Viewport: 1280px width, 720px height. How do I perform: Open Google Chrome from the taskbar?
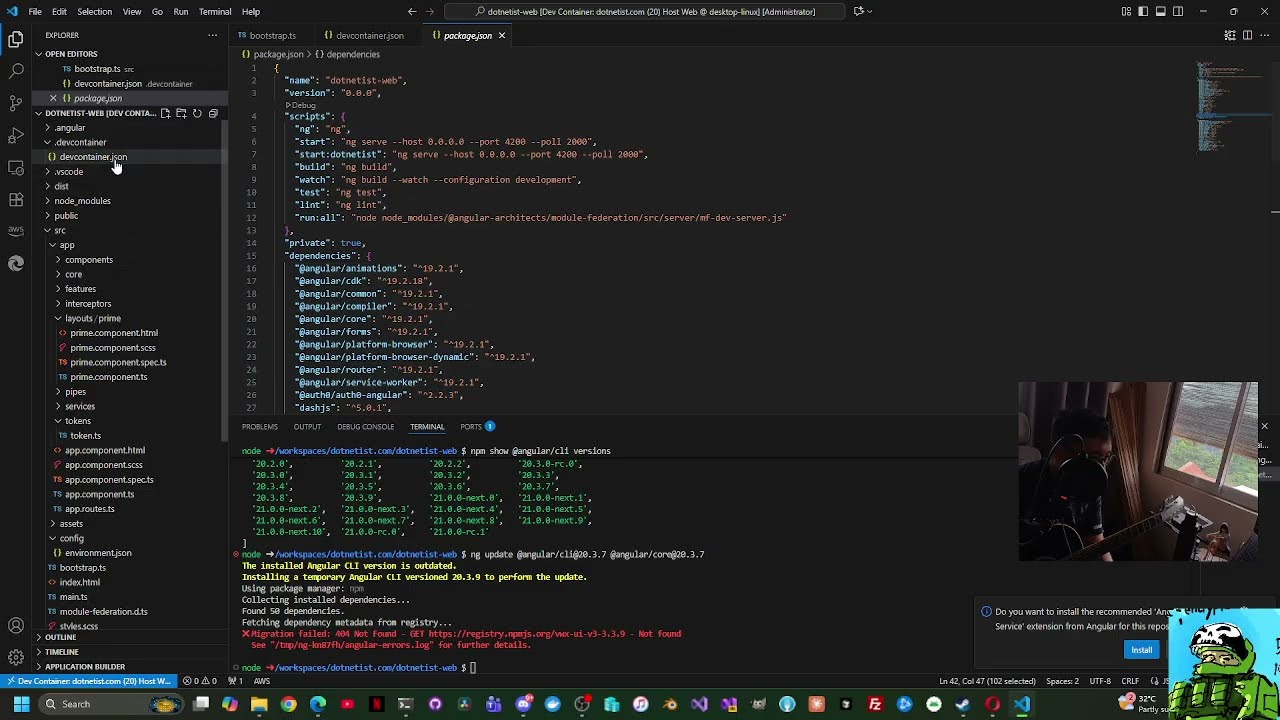tap(288, 704)
